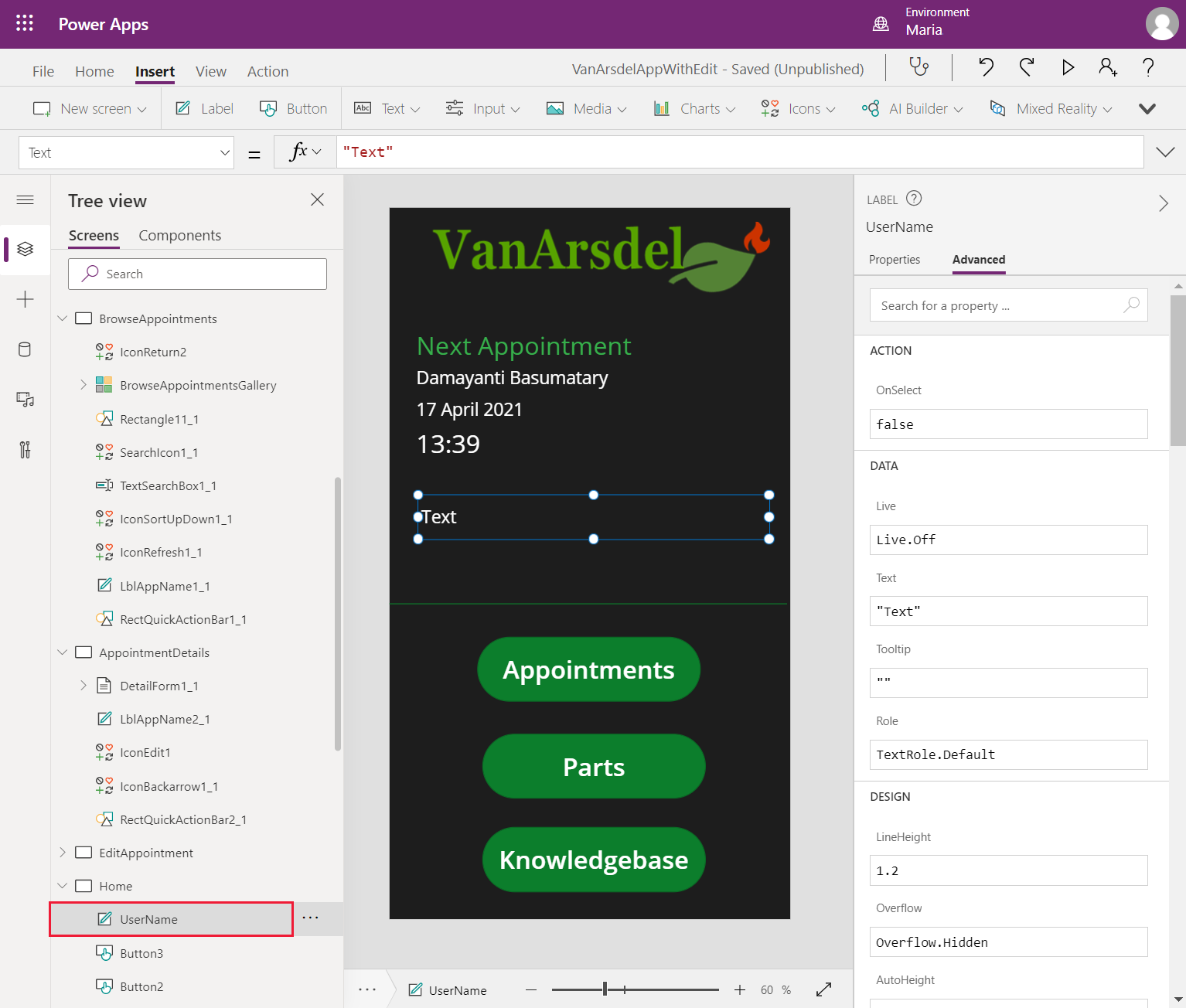Click the Search for a property field
This screenshot has width=1186, height=1008.
(x=1008, y=305)
